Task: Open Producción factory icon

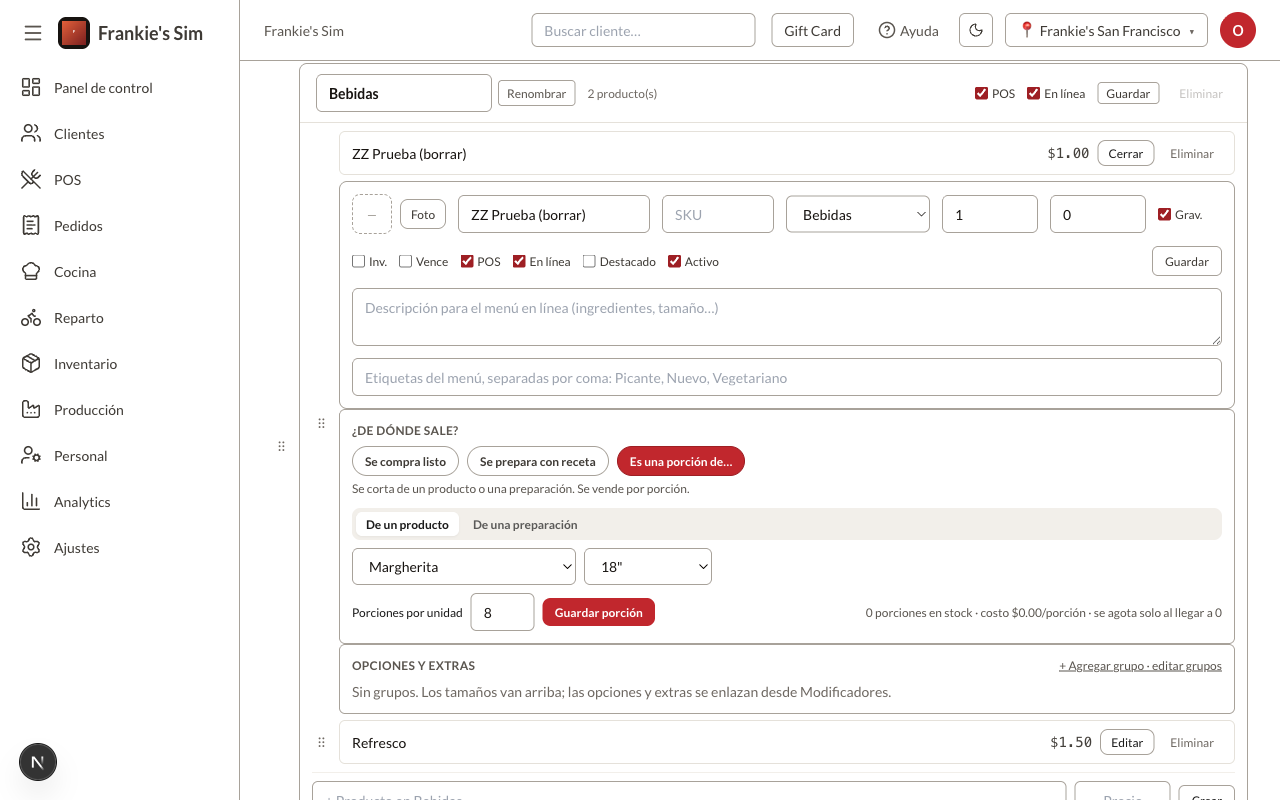Action: click(31, 410)
